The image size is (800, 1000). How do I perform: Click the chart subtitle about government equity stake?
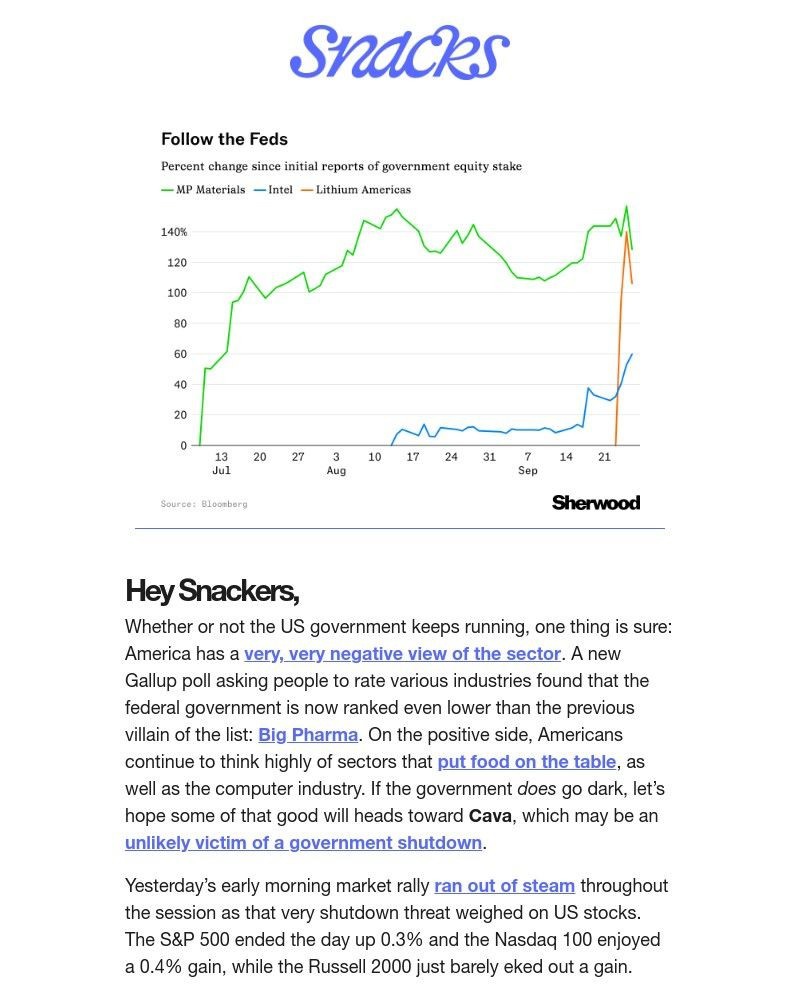click(x=341, y=166)
